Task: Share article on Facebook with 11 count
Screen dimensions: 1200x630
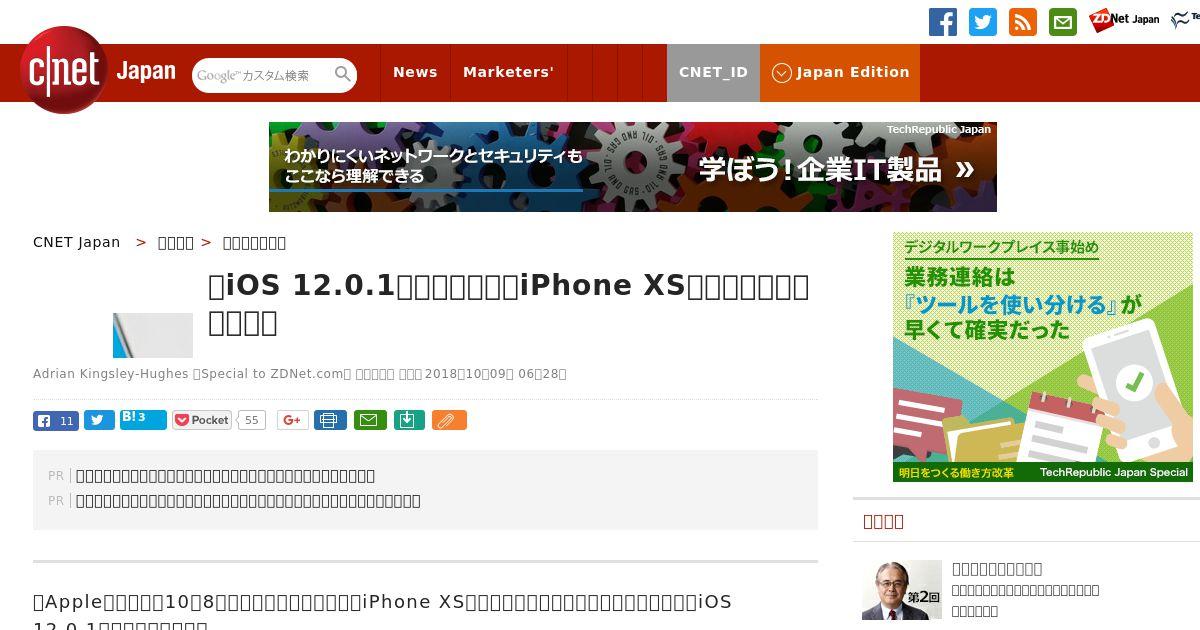Action: point(56,421)
